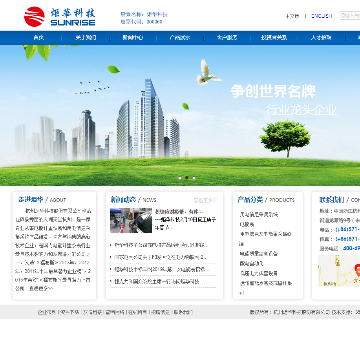Click the more link beside NEWS heading
This screenshot has height=360, width=360.
click(x=205, y=200)
